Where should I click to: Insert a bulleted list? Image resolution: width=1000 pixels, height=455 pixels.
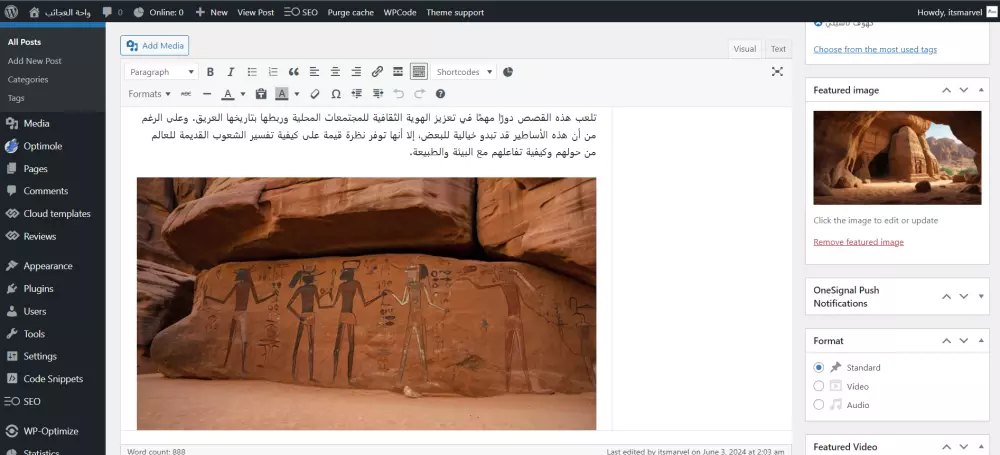pos(252,72)
